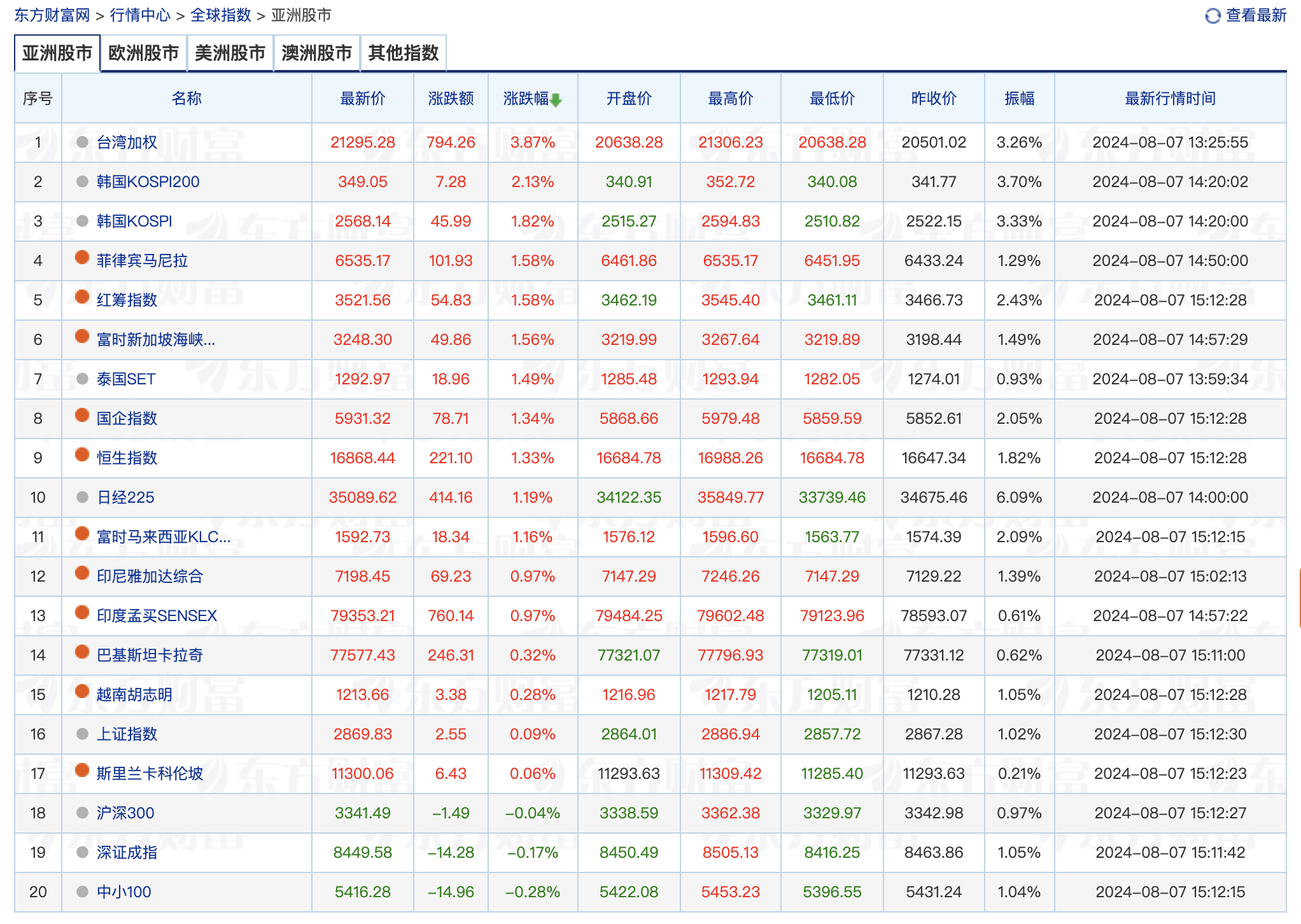Click the gray status dot for 深证成指
The height and width of the screenshot is (924, 1301).
pyautogui.click(x=82, y=852)
